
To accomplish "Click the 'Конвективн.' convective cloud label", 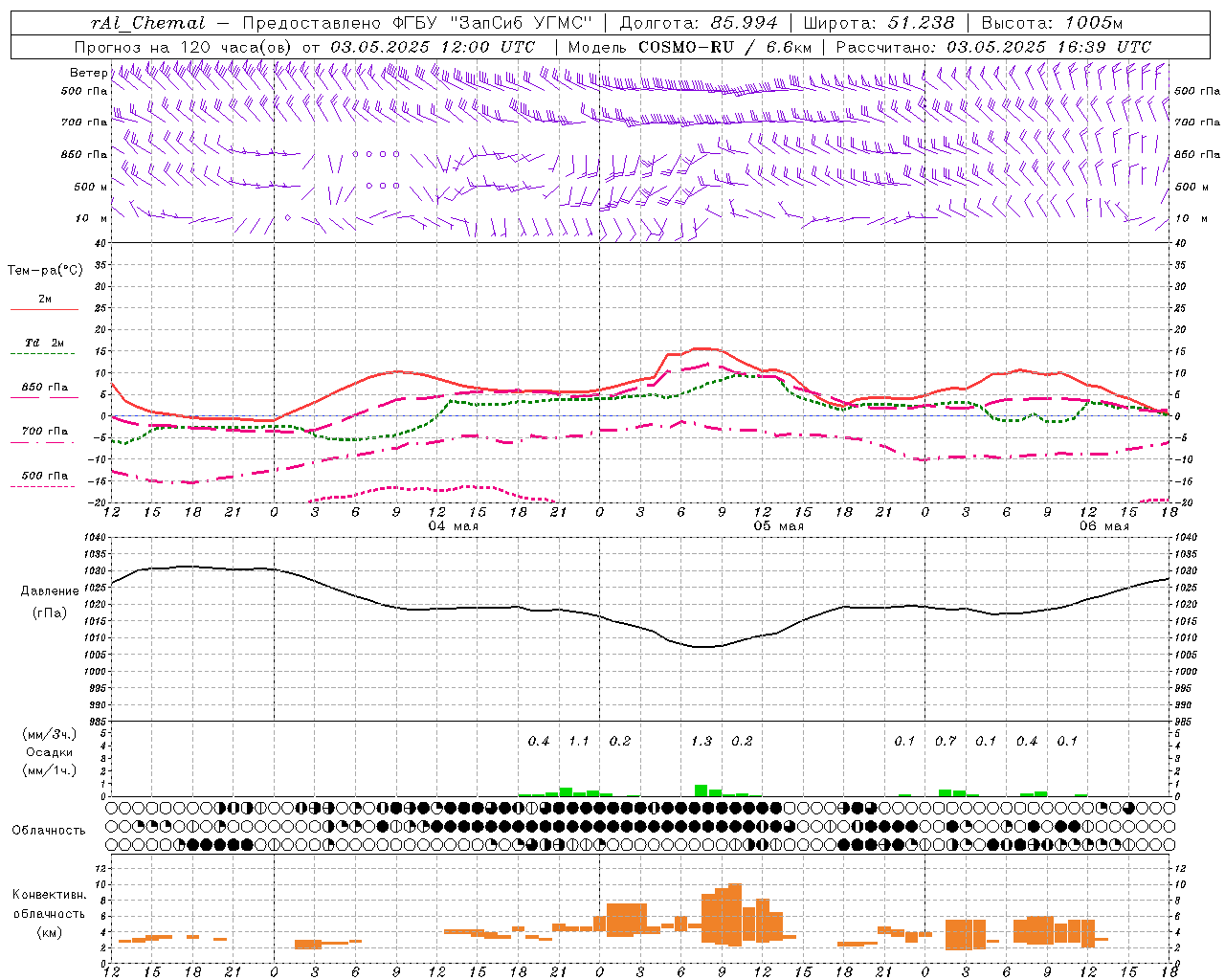I will 50,895.
